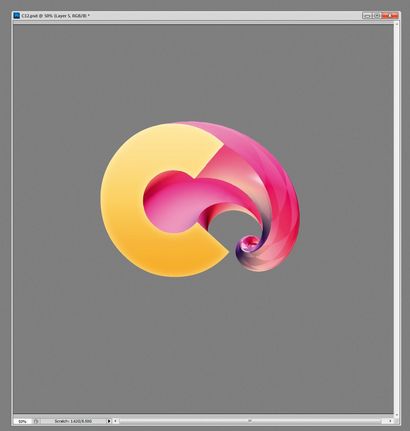
Task: Click the document title bar text
Action: (x=55, y=16)
